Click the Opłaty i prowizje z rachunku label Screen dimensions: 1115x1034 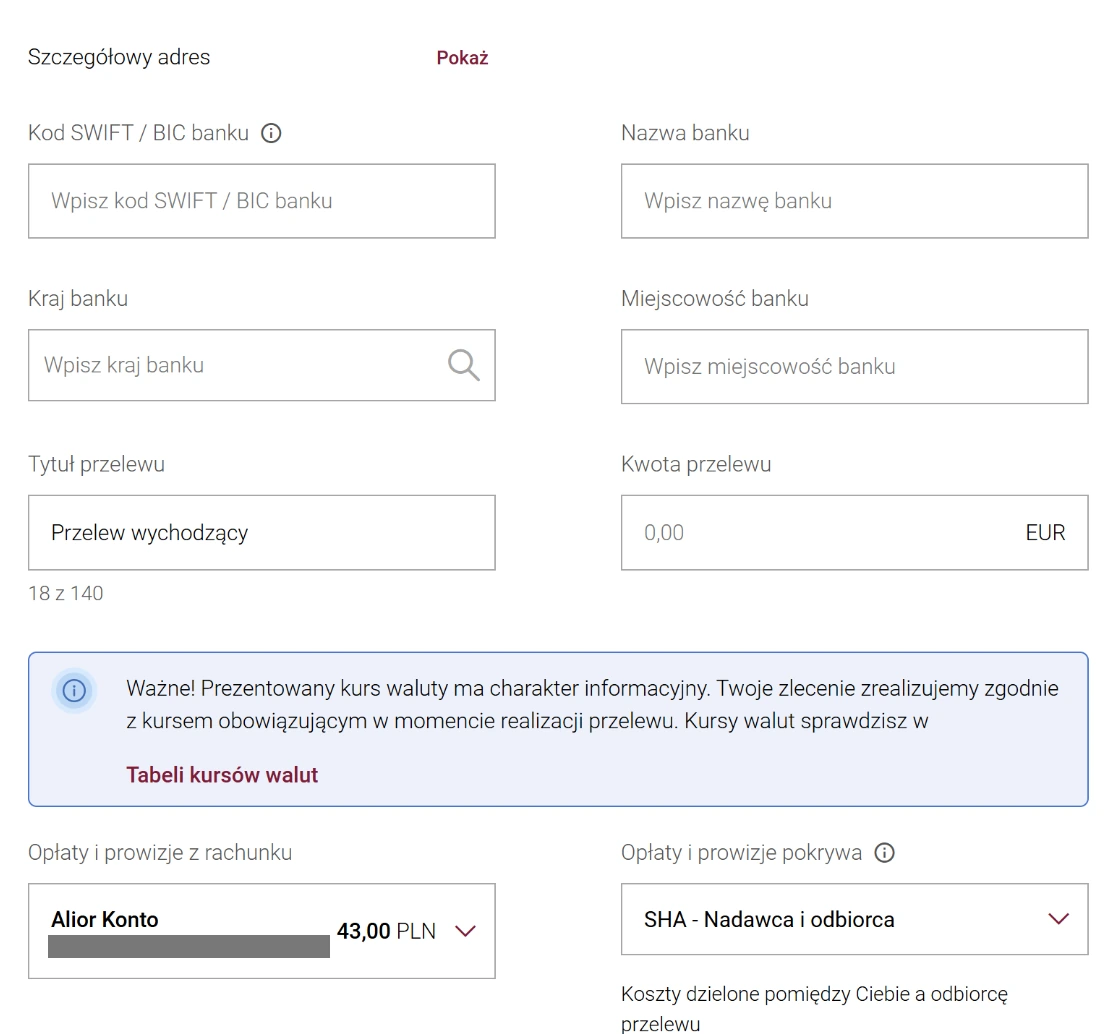click(160, 853)
